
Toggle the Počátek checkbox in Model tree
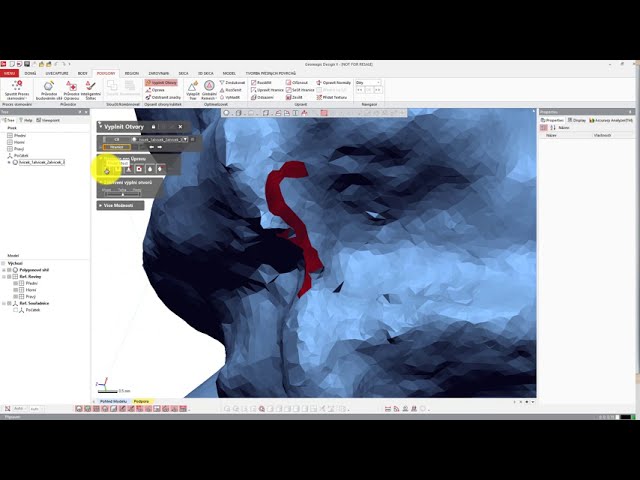point(16,310)
